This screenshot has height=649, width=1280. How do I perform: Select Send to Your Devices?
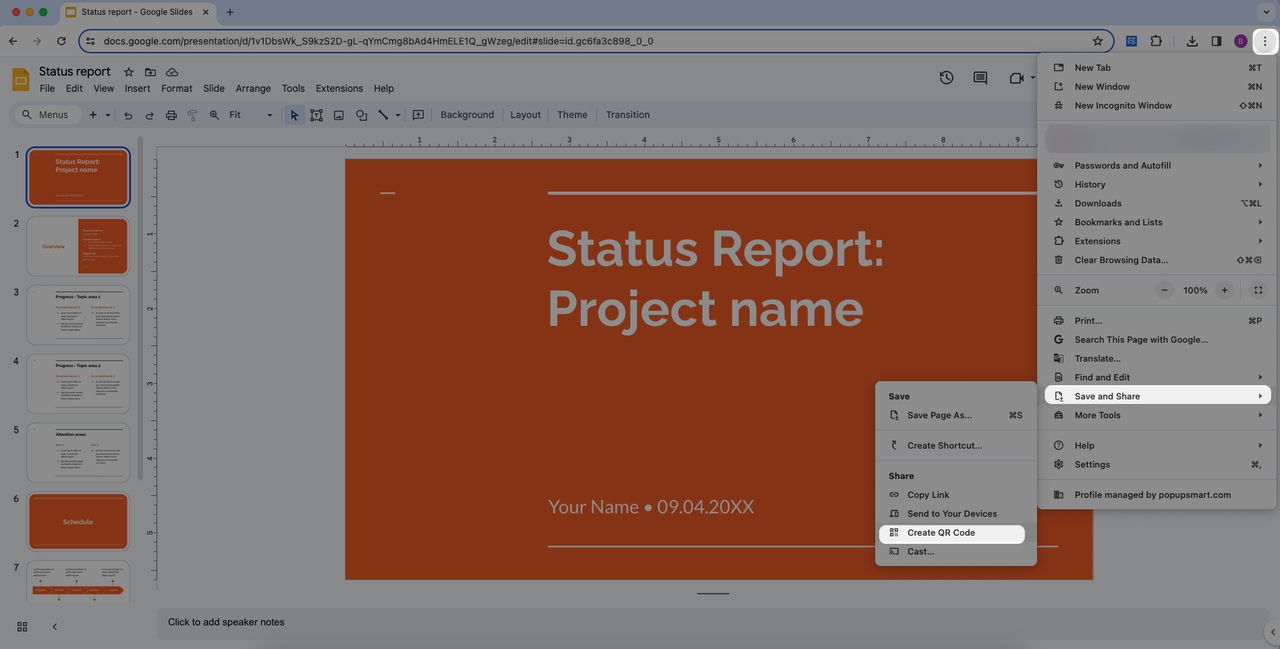coord(952,514)
